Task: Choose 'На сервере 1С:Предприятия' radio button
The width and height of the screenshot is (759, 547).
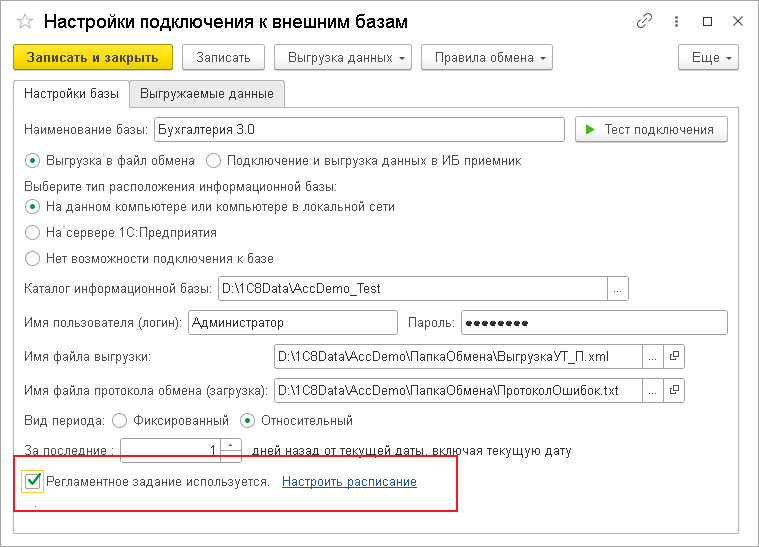Action: (x=33, y=232)
